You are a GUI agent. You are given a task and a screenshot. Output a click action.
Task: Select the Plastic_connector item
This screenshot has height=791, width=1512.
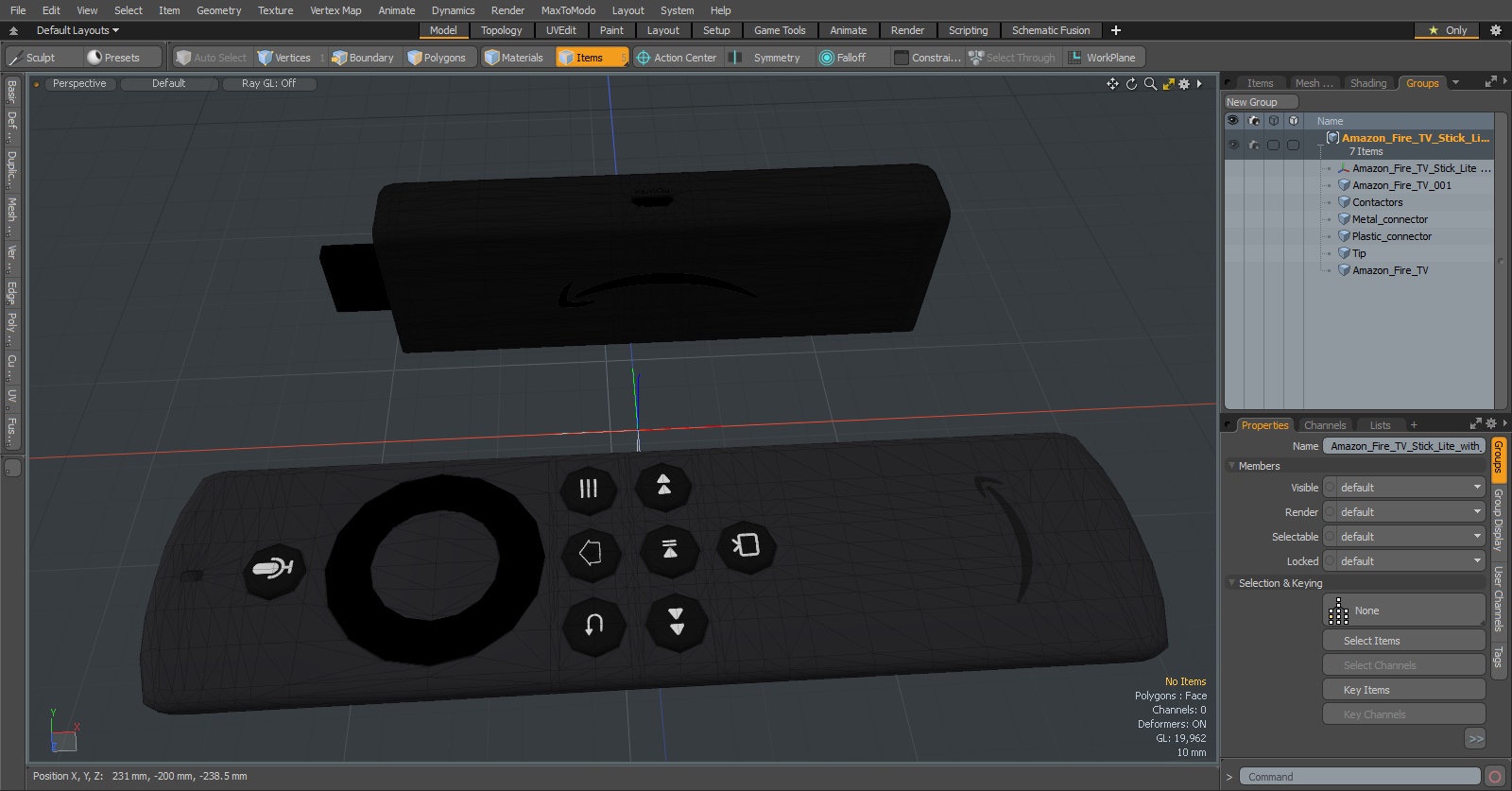click(1391, 236)
